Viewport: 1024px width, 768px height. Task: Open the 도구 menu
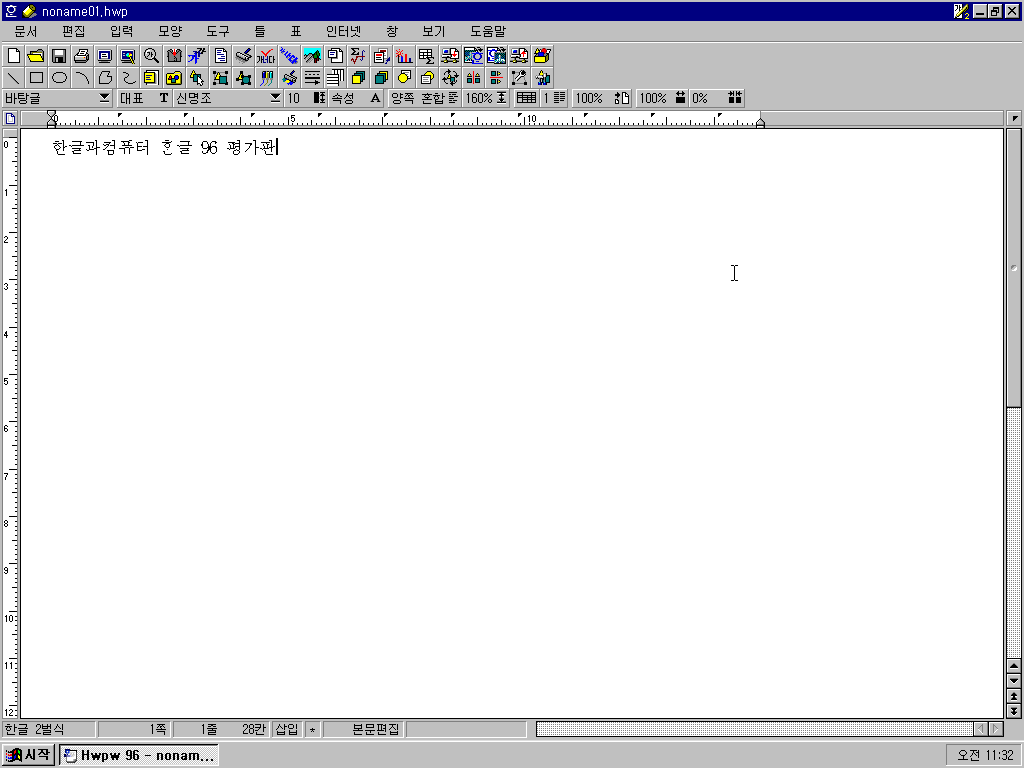pos(217,31)
